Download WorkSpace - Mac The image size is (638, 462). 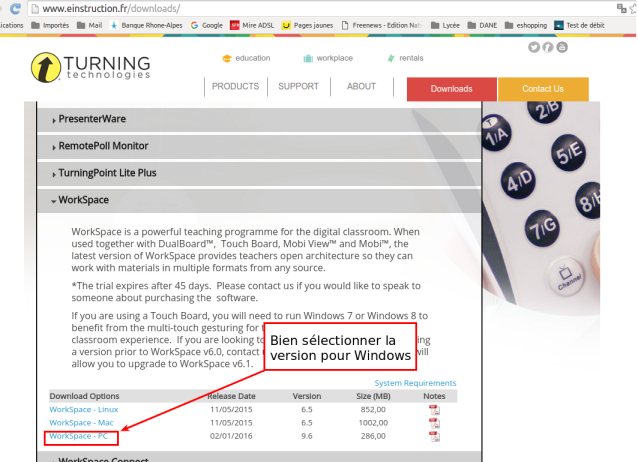81,423
